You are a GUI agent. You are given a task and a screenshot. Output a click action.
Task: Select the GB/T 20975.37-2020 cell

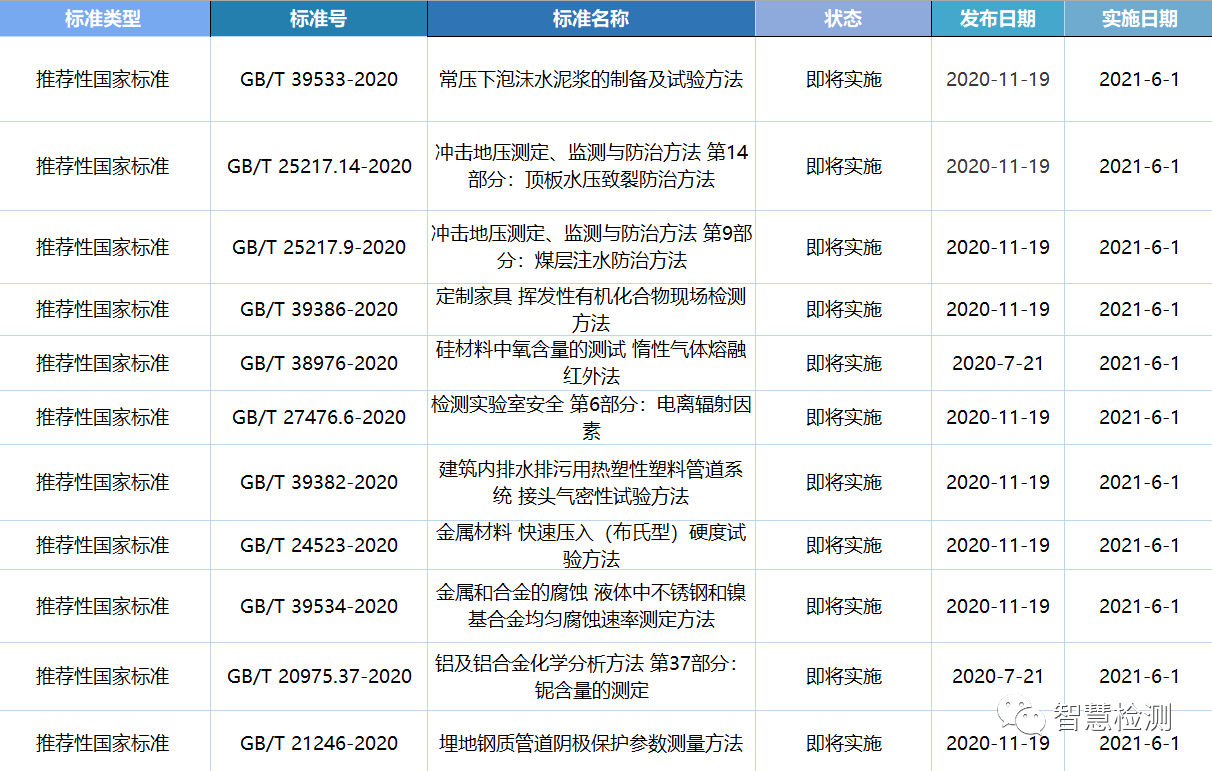319,676
